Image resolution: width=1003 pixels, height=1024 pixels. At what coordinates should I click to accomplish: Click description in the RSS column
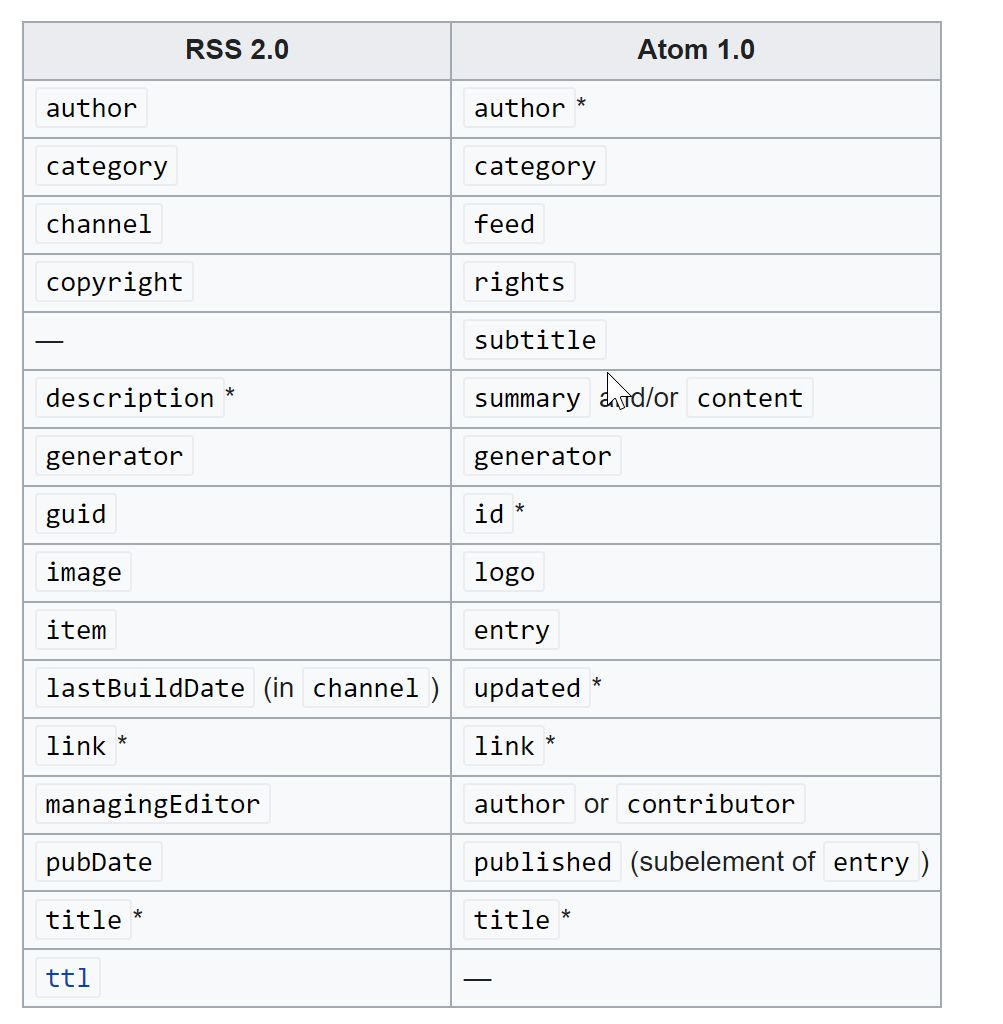pos(130,398)
